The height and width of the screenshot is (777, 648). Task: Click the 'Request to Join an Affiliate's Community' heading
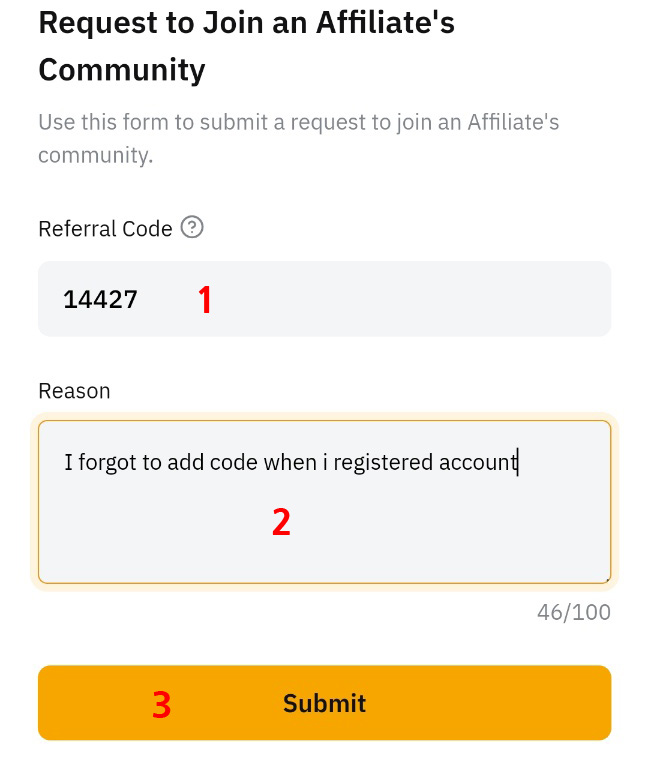pos(246,46)
